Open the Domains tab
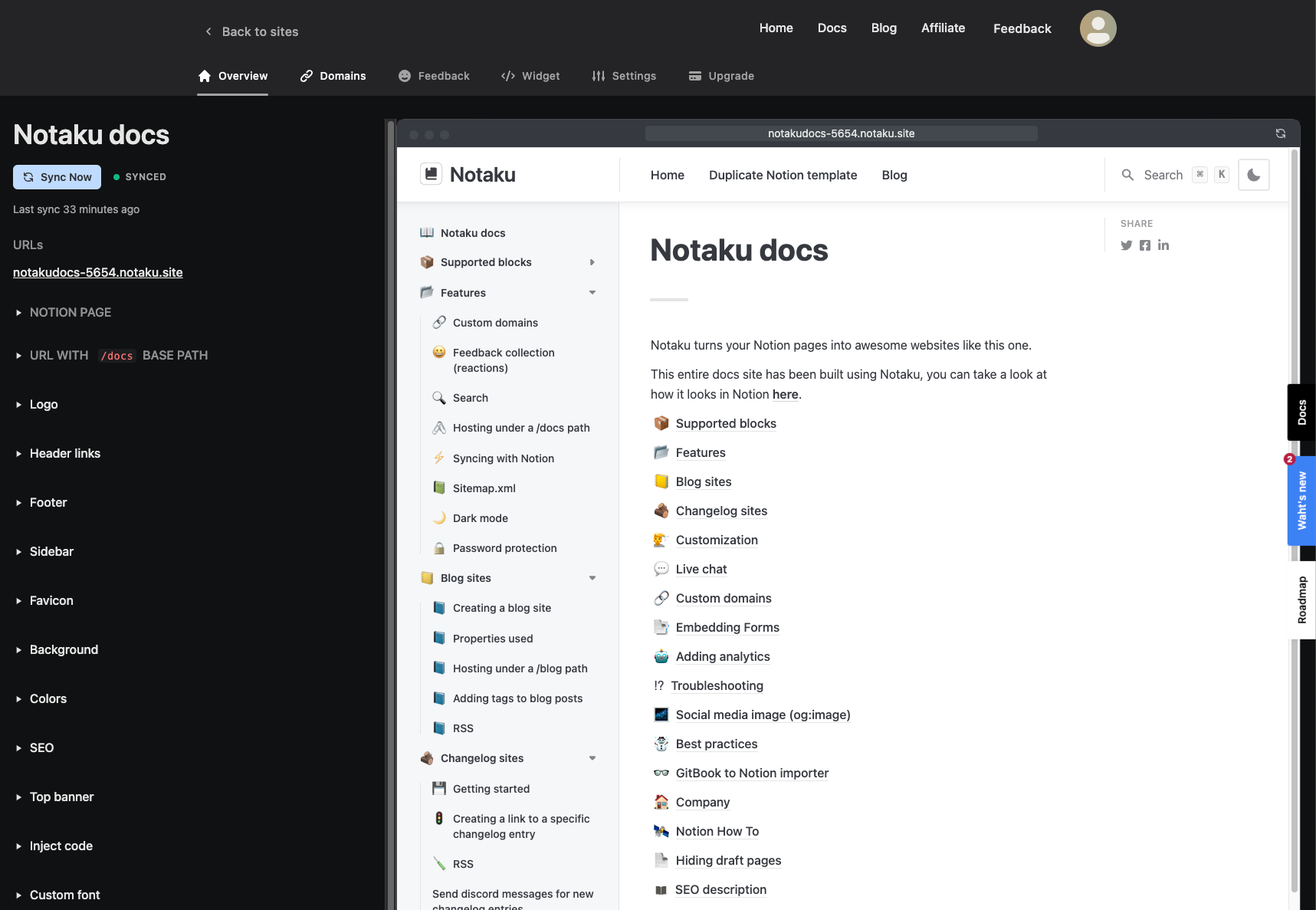The width and height of the screenshot is (1316, 910). tap(333, 76)
